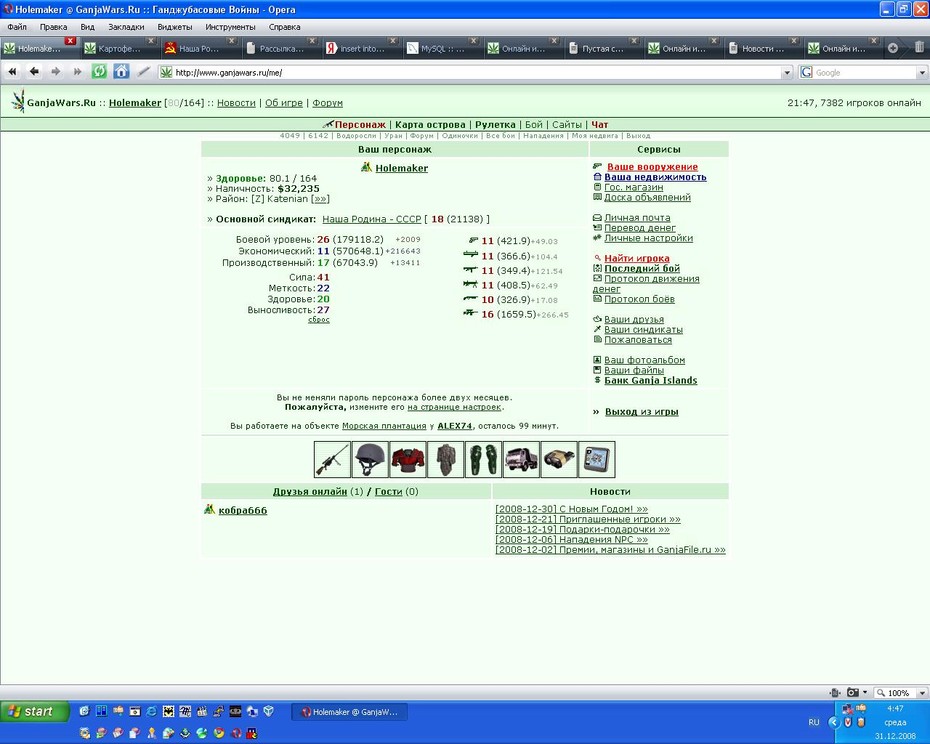Open the Инструменты menu

pos(230,27)
